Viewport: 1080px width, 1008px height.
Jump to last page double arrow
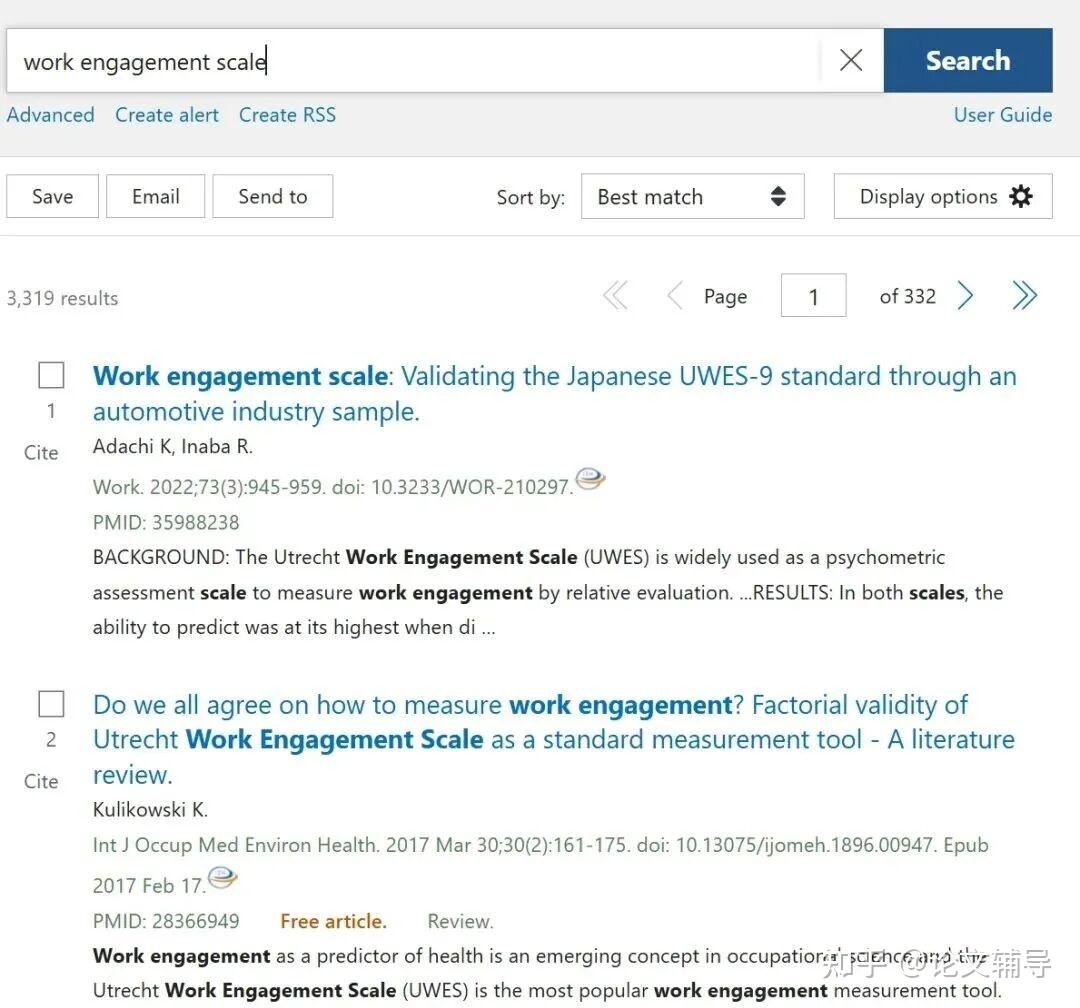[x=1024, y=296]
